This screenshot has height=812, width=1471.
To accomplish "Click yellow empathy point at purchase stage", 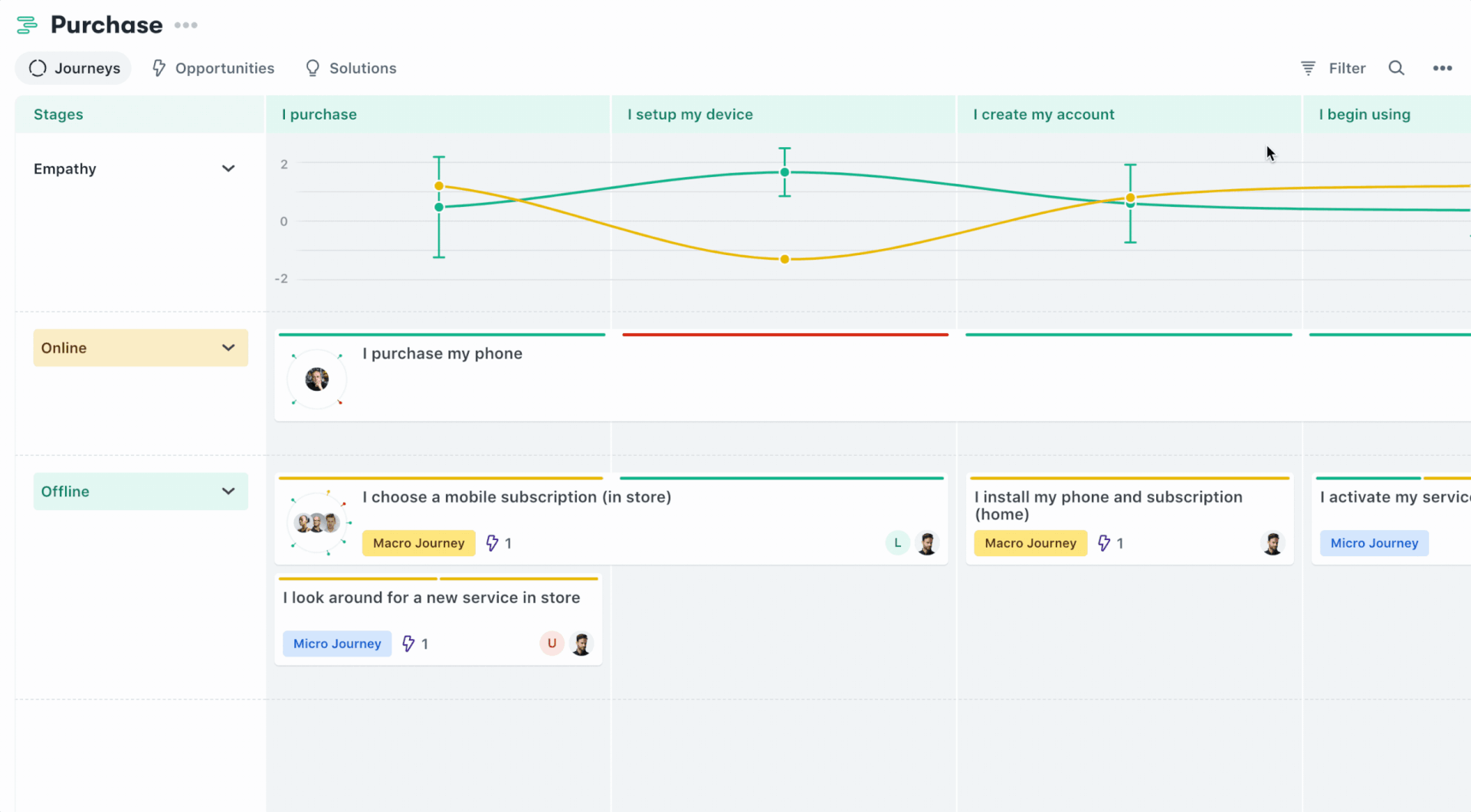I will [x=439, y=186].
